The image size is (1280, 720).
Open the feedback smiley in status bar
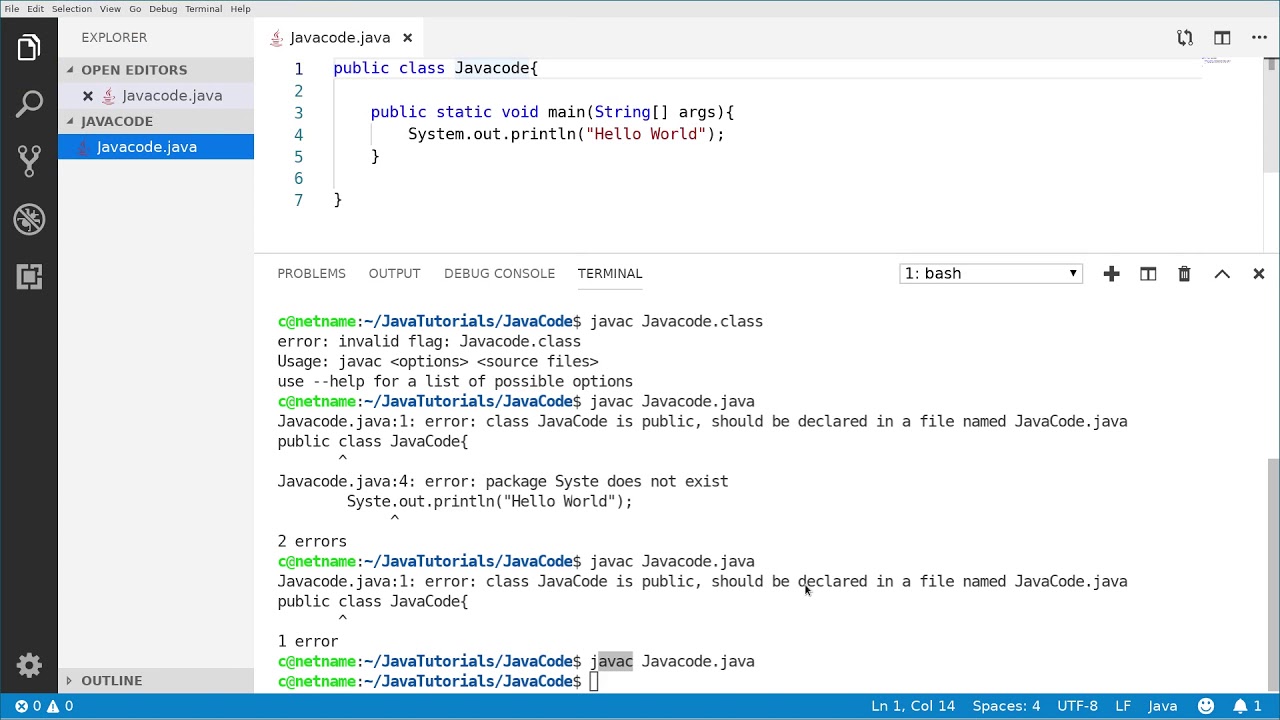tap(1205, 706)
